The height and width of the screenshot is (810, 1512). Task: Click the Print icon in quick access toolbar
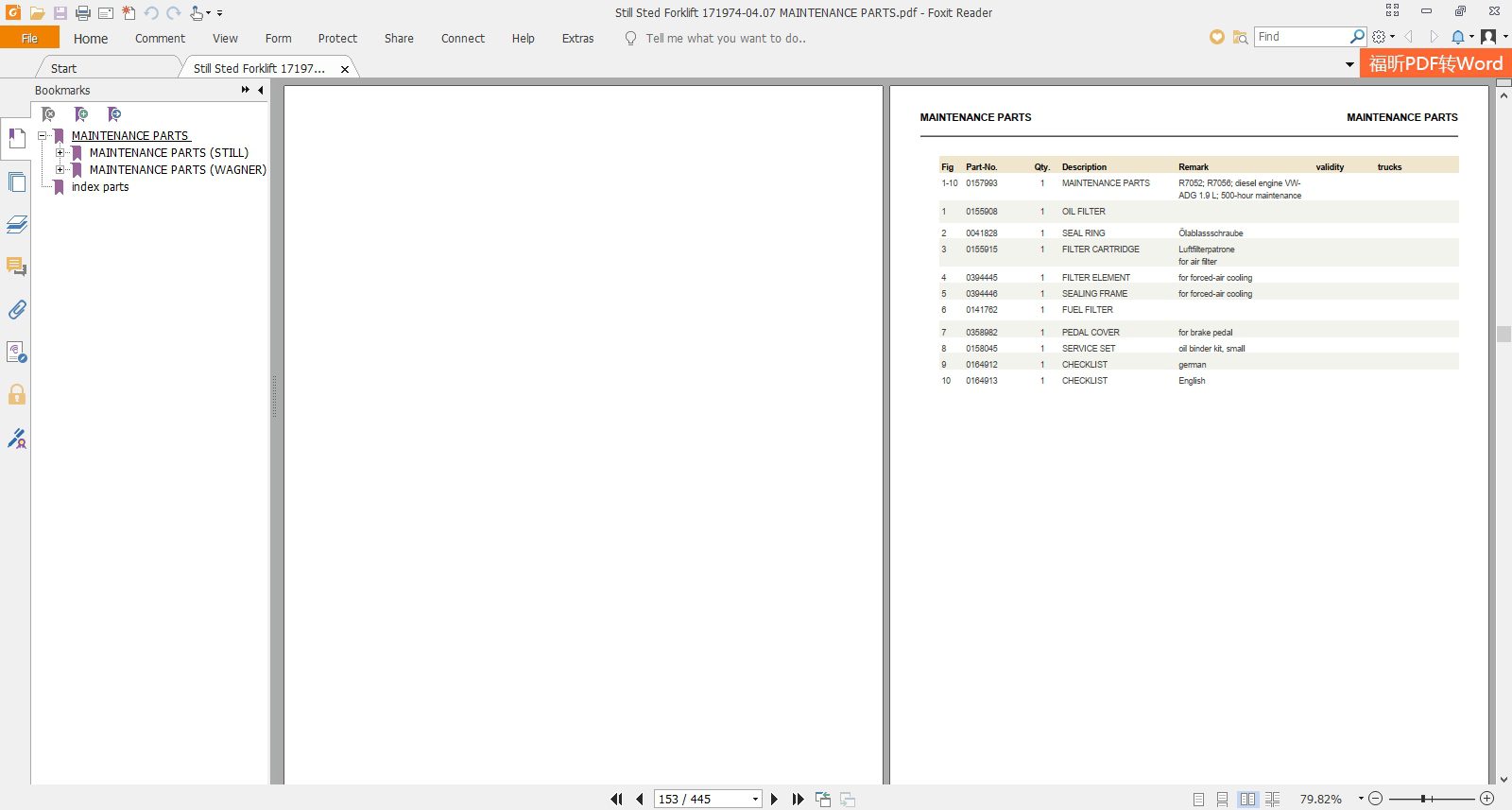coord(83,13)
